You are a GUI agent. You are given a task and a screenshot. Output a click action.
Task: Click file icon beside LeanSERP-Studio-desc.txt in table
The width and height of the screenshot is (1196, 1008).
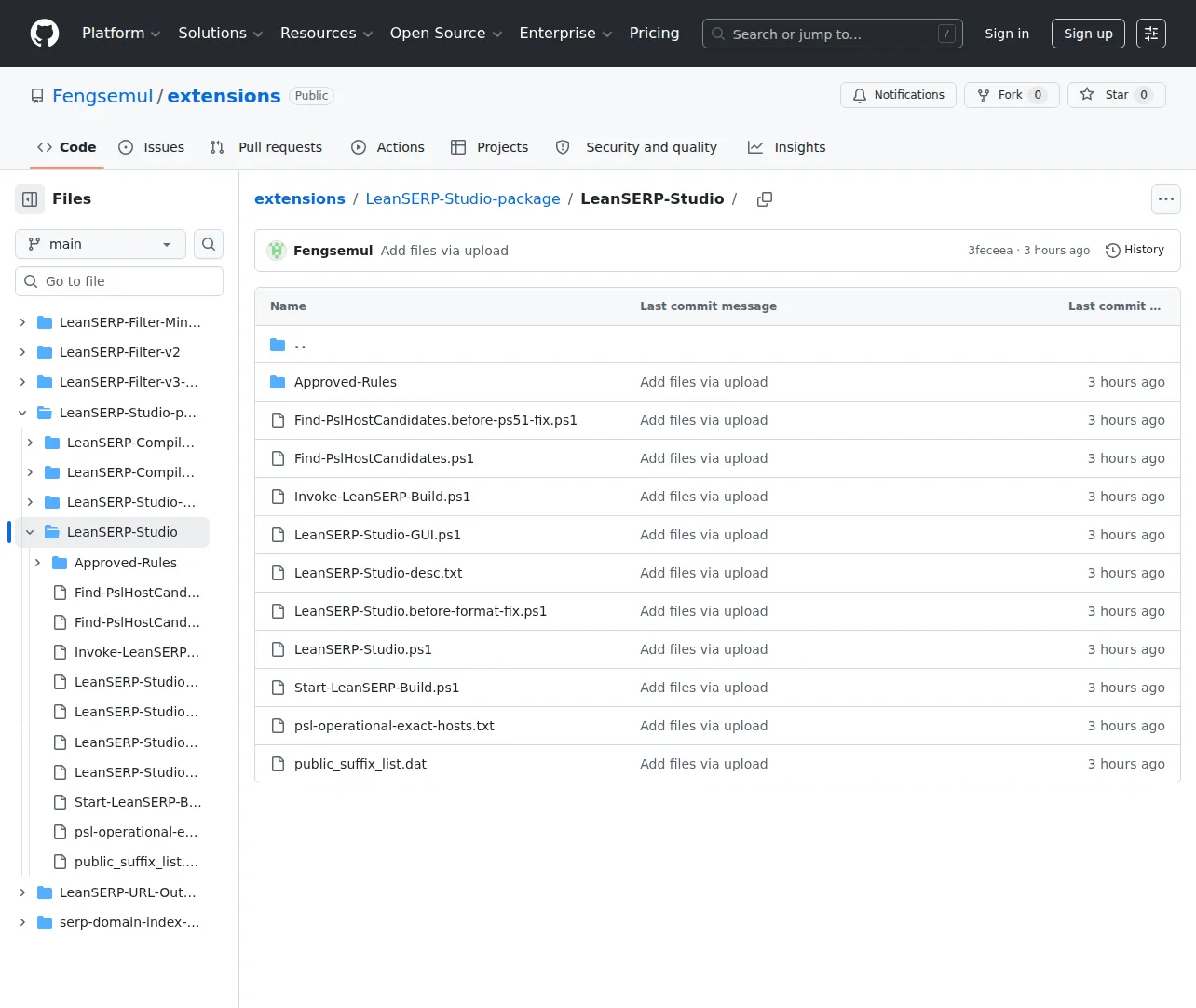pyautogui.click(x=278, y=573)
